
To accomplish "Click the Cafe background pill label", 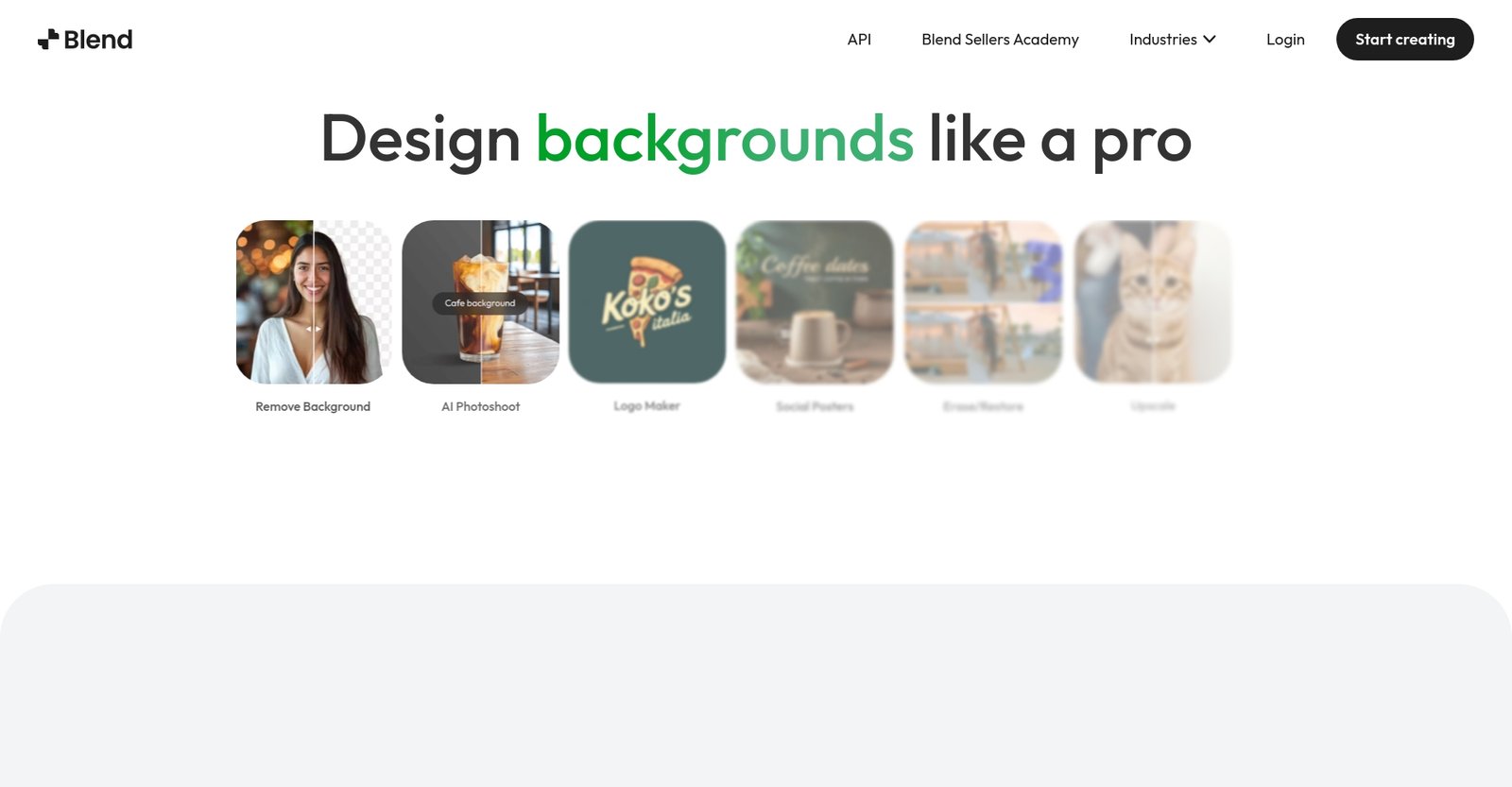I will pyautogui.click(x=480, y=303).
